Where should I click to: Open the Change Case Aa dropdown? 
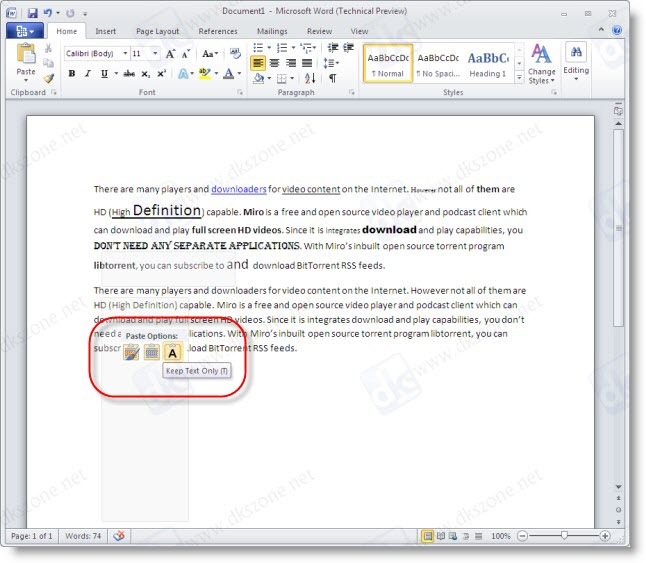pos(210,54)
